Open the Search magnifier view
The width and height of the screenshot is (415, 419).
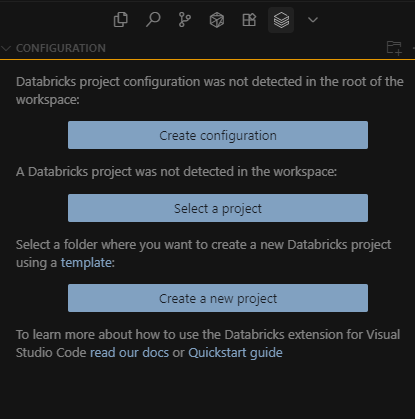(153, 20)
